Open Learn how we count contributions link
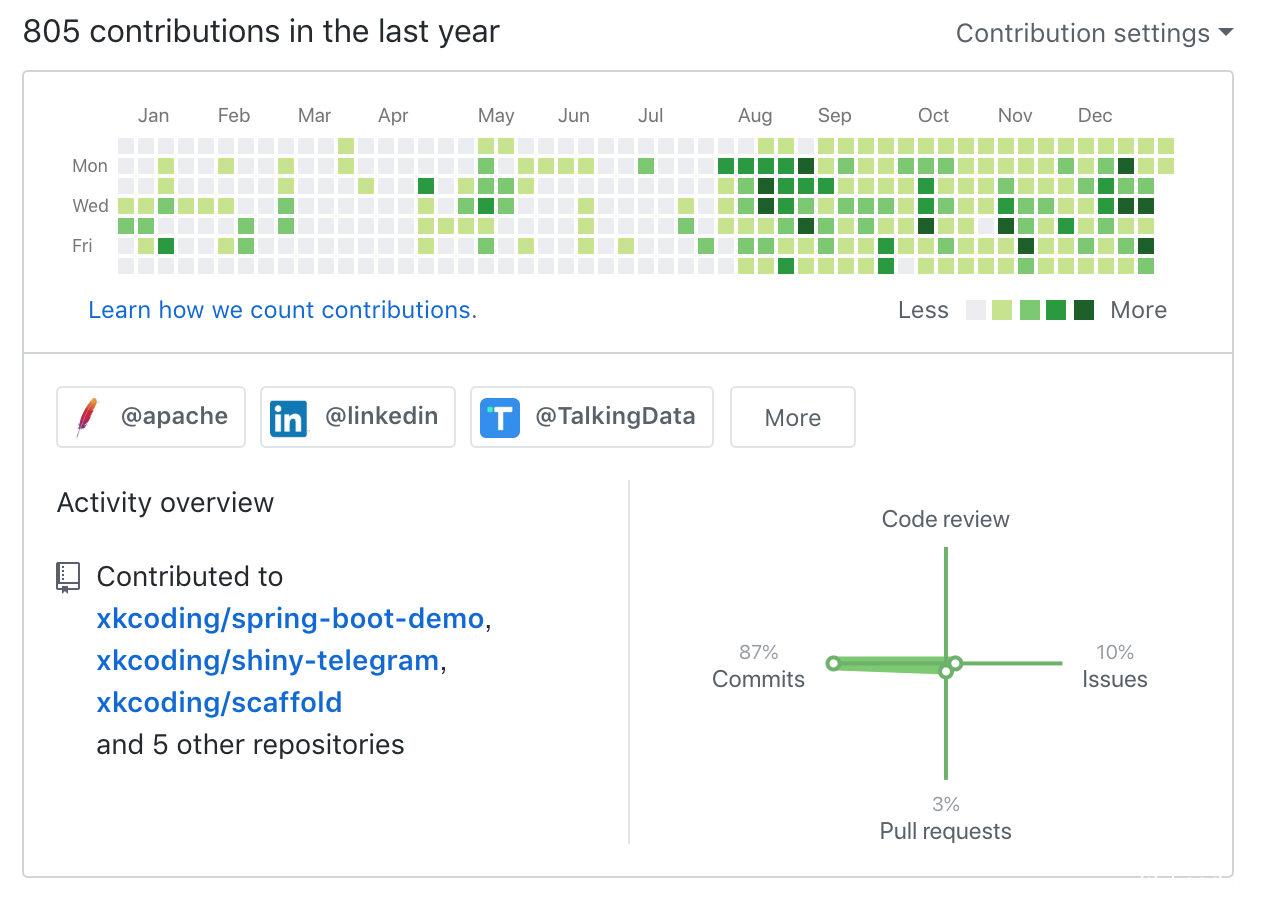Screen dimensions: 1266x906 click(283, 310)
